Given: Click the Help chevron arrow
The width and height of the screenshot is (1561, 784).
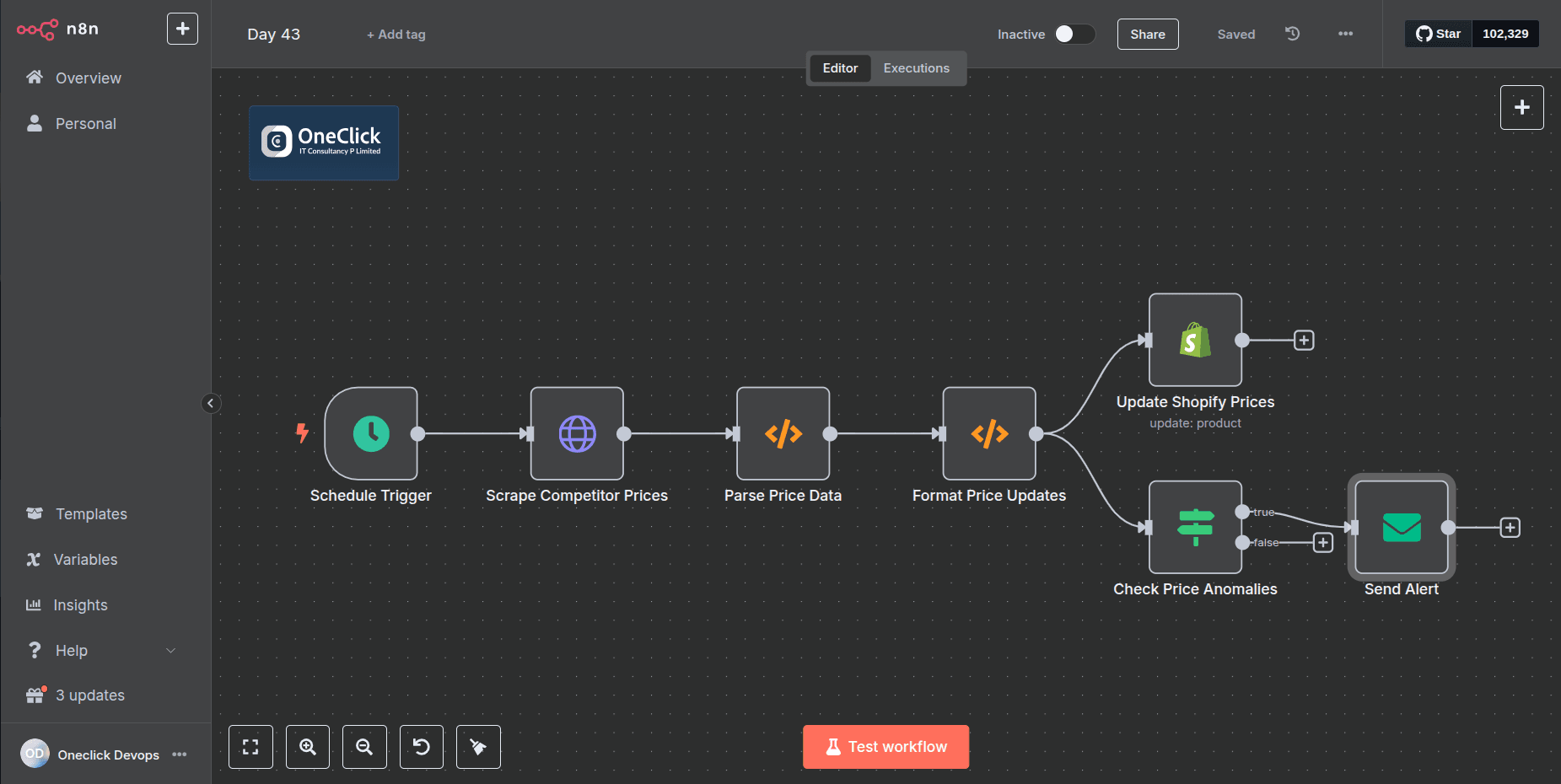Looking at the screenshot, I should point(171,650).
